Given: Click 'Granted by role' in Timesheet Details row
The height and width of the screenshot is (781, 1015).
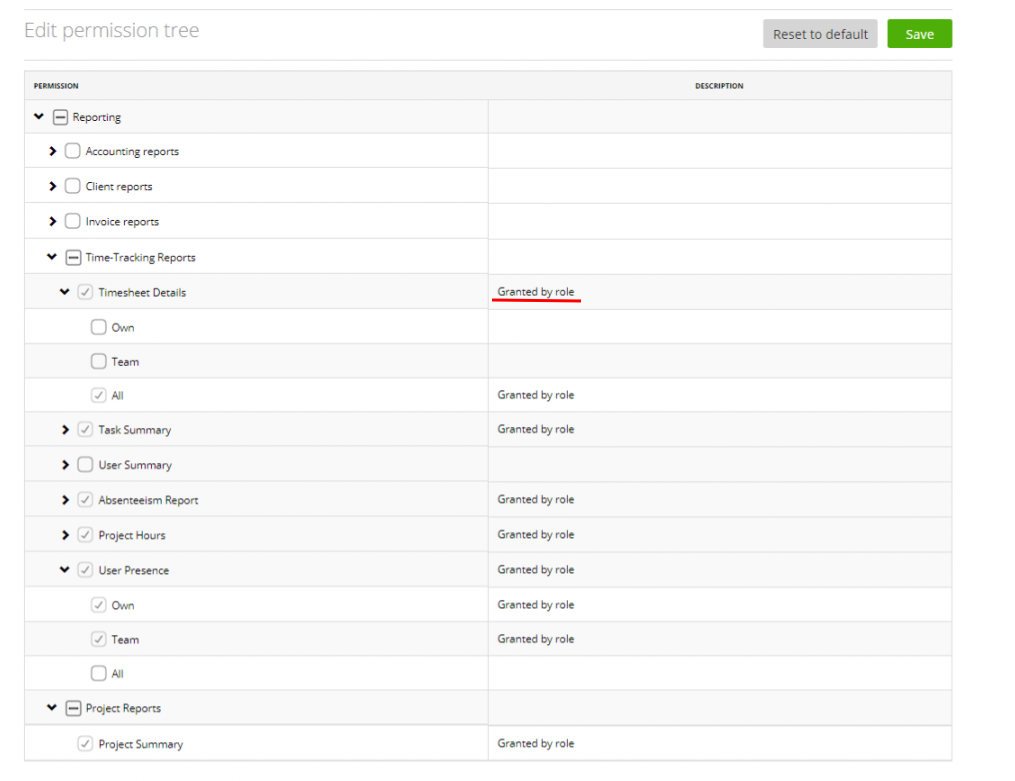Looking at the screenshot, I should (536, 292).
